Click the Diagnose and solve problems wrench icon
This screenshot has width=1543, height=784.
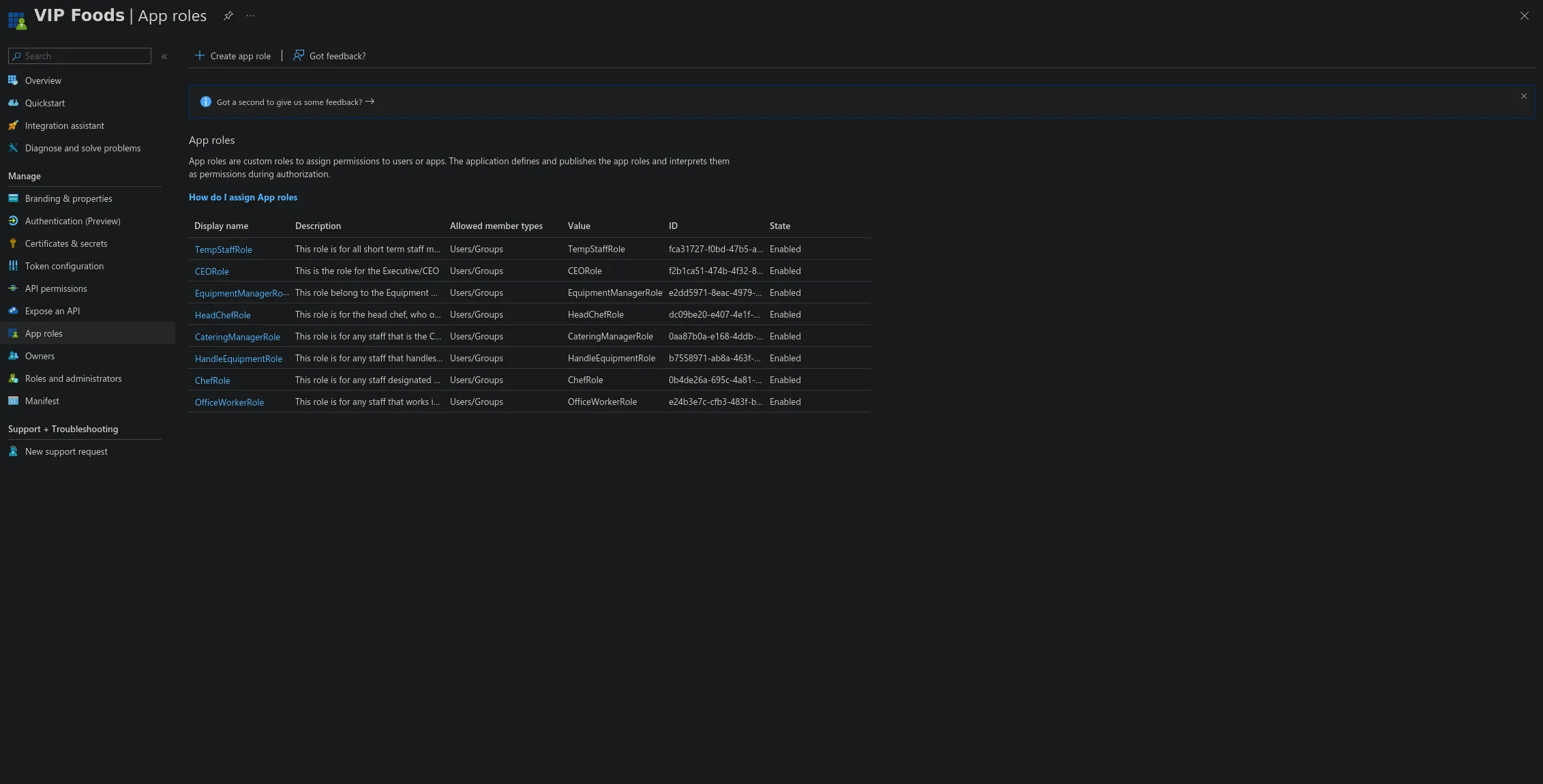(x=13, y=148)
